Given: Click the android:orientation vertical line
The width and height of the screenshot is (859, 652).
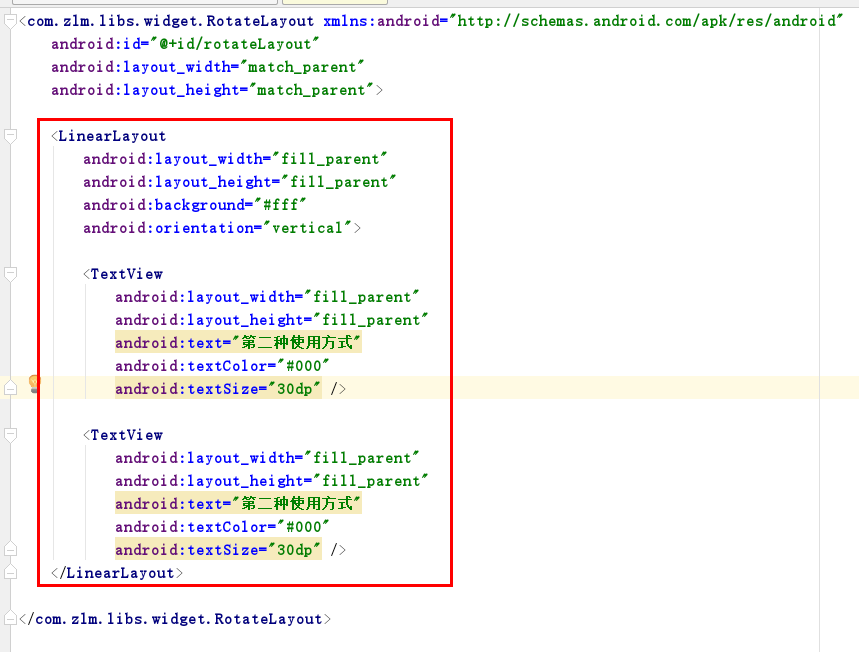Looking at the screenshot, I should [222, 228].
